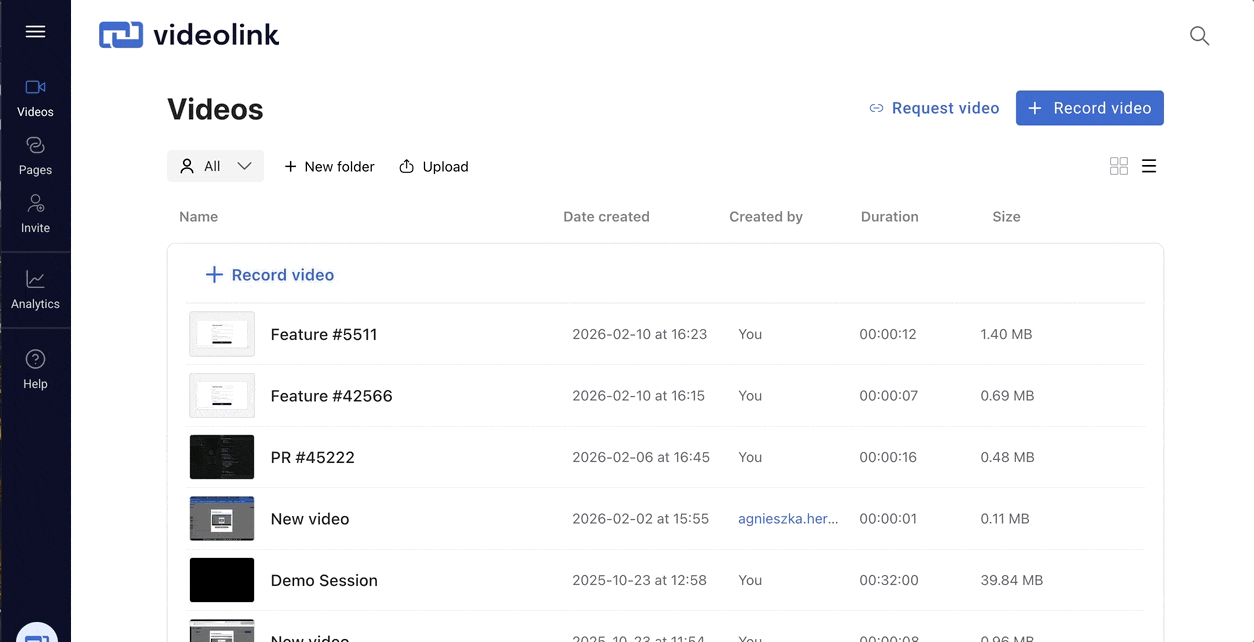Go to Pages in the sidebar
This screenshot has width=1254, height=642.
35,156
